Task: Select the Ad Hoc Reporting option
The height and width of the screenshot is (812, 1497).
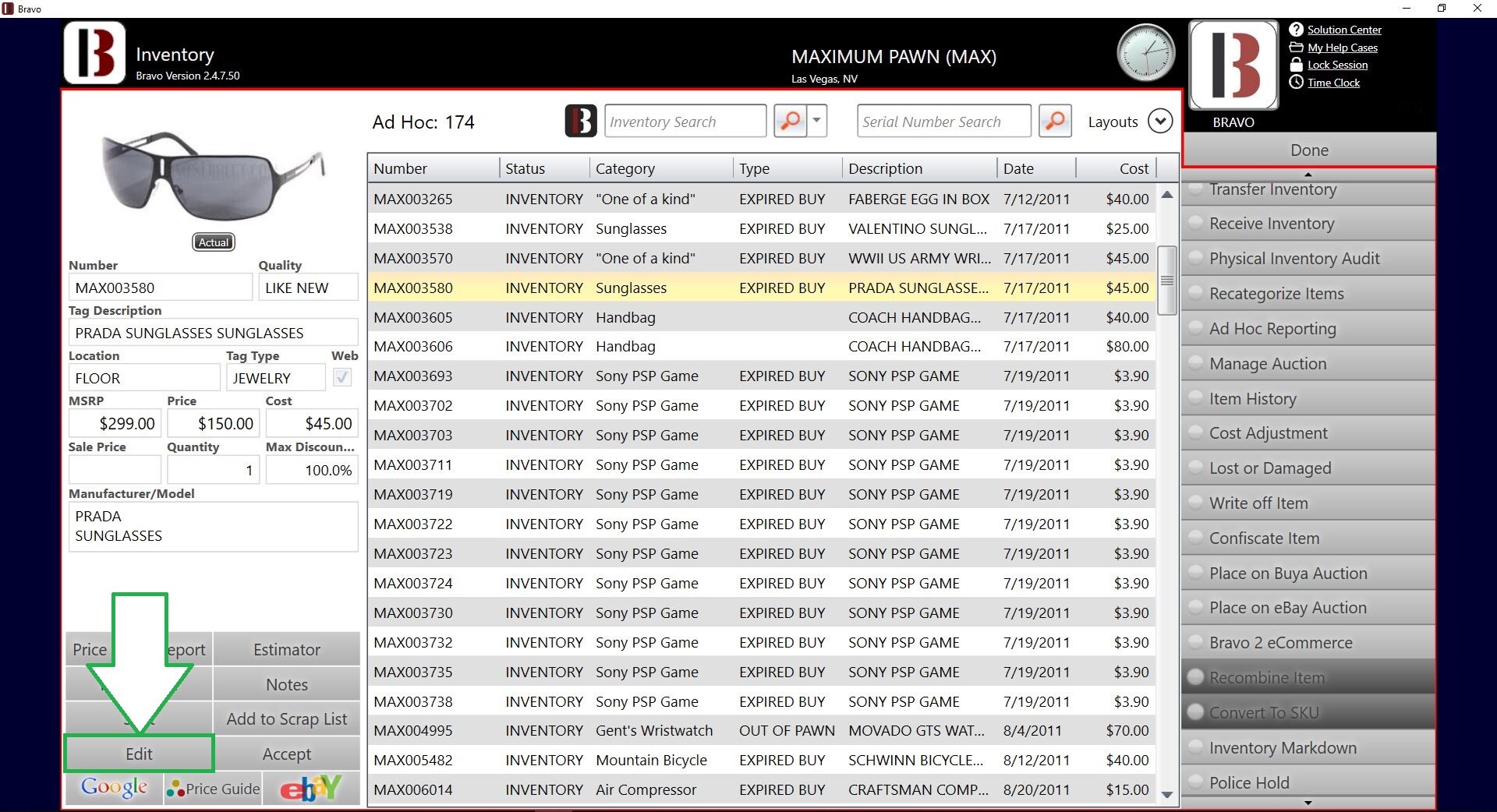Action: pos(1308,329)
